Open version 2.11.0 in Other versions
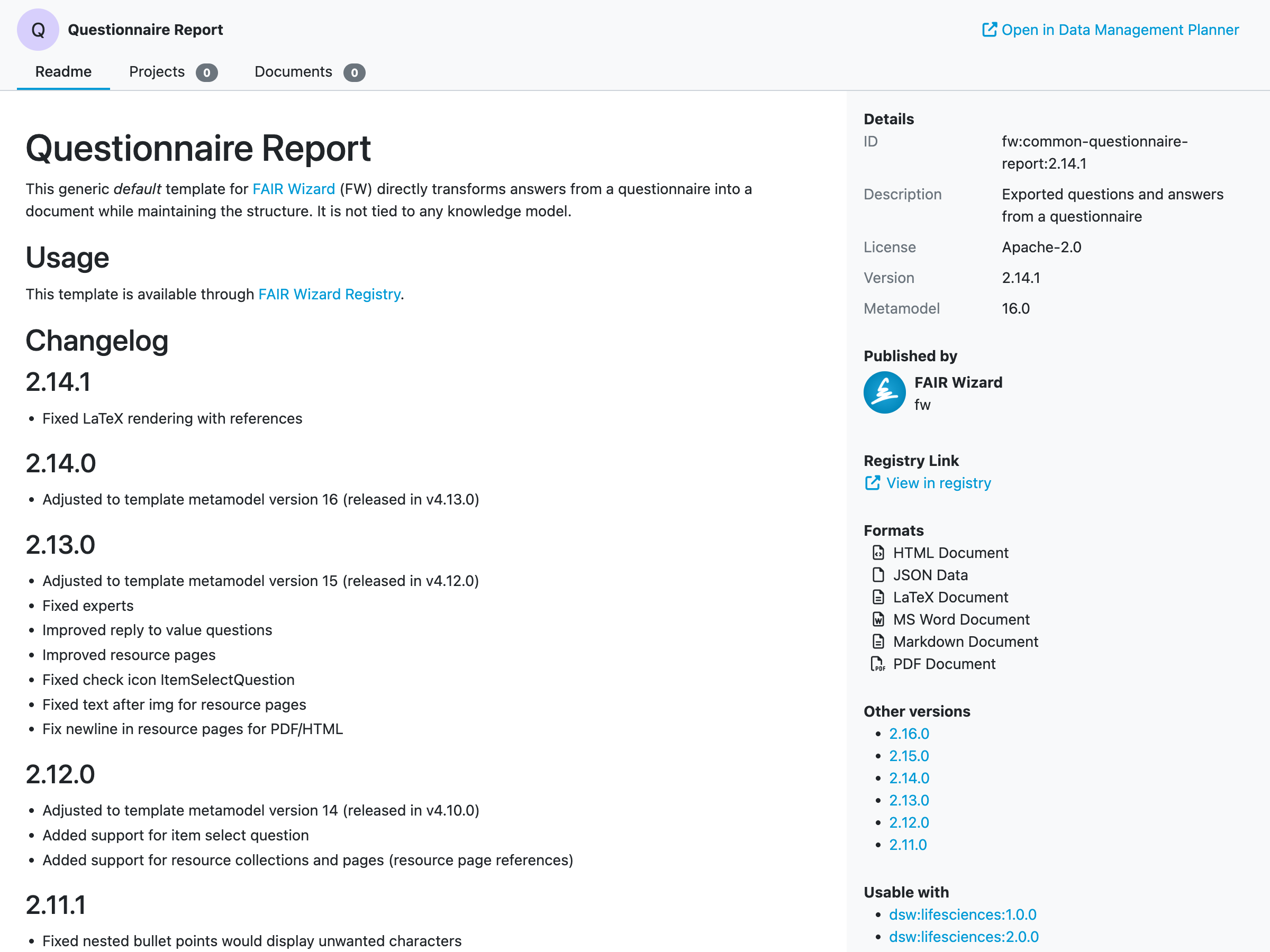The image size is (1270, 952). [x=908, y=845]
